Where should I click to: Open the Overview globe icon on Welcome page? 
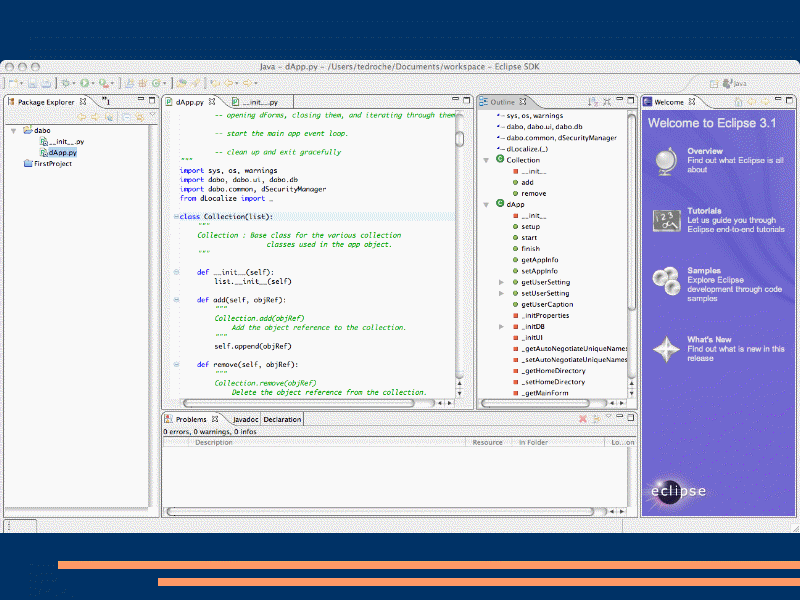665,160
